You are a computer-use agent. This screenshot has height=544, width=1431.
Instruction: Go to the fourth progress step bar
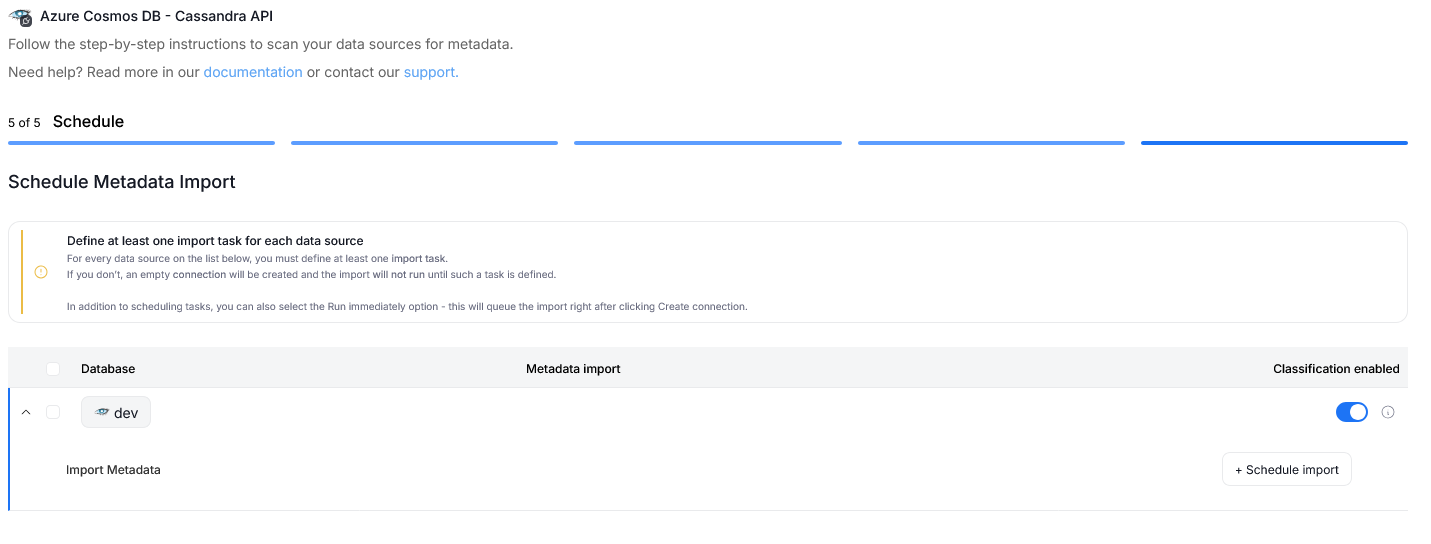pos(991,143)
